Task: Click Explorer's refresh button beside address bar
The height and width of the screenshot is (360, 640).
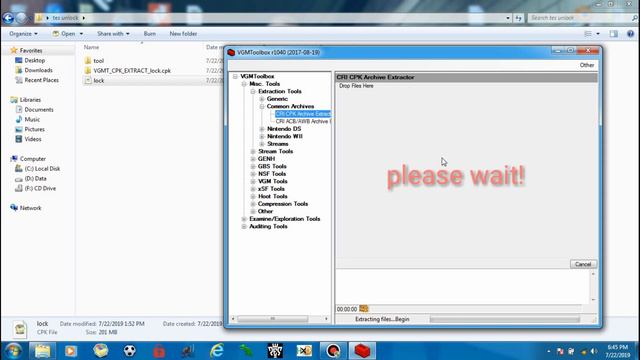Action: (518, 18)
